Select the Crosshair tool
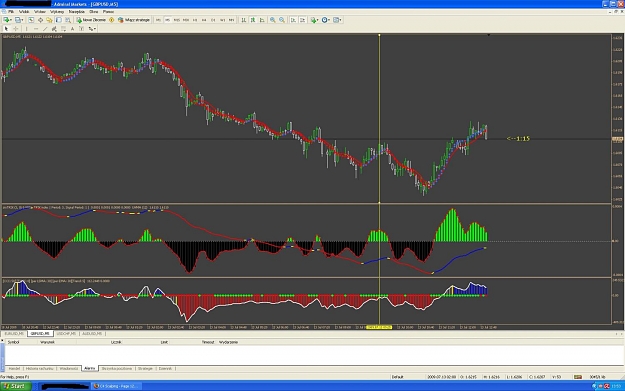The width and height of the screenshot is (625, 391). click(16, 29)
